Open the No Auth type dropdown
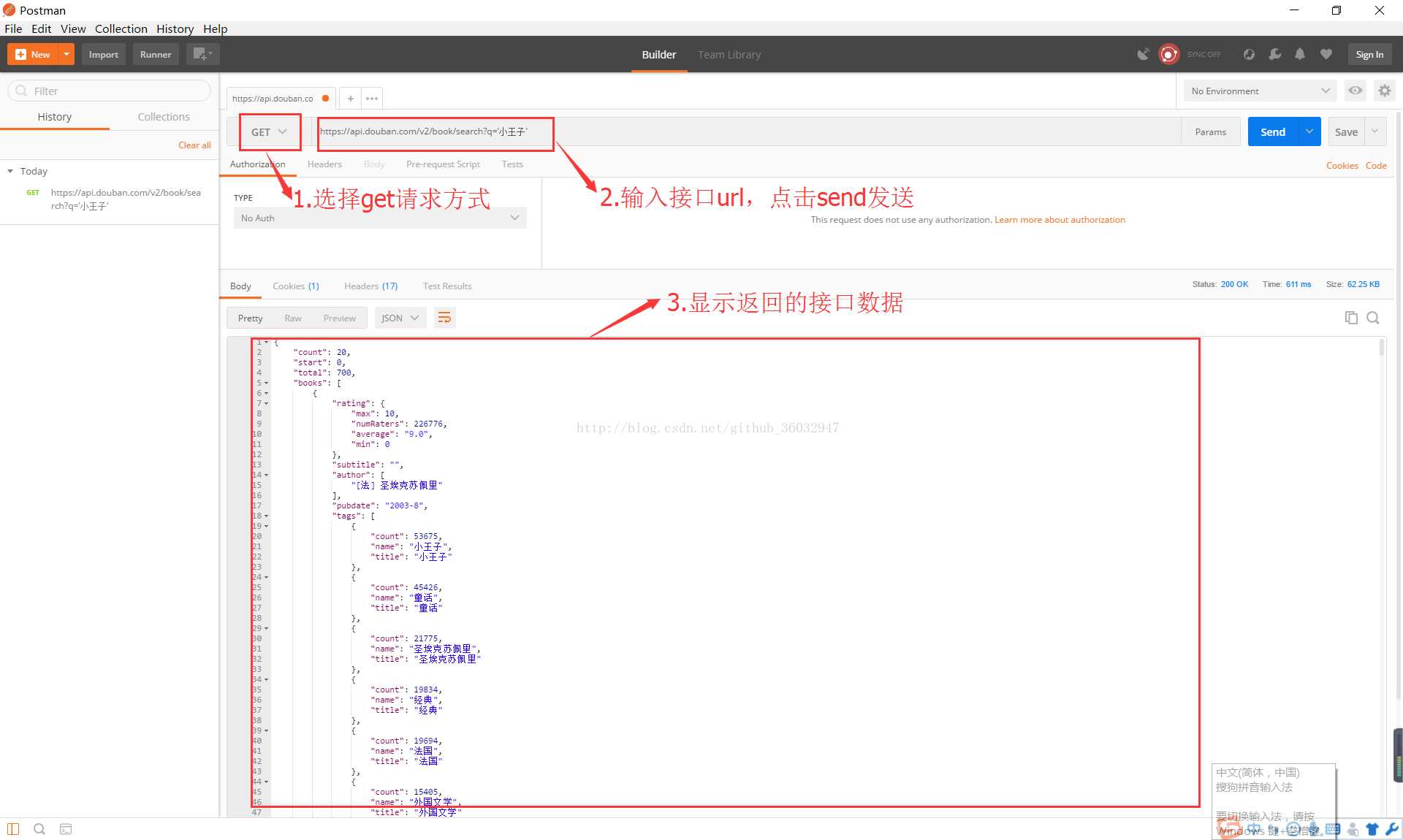The width and height of the screenshot is (1403, 840). pos(380,218)
